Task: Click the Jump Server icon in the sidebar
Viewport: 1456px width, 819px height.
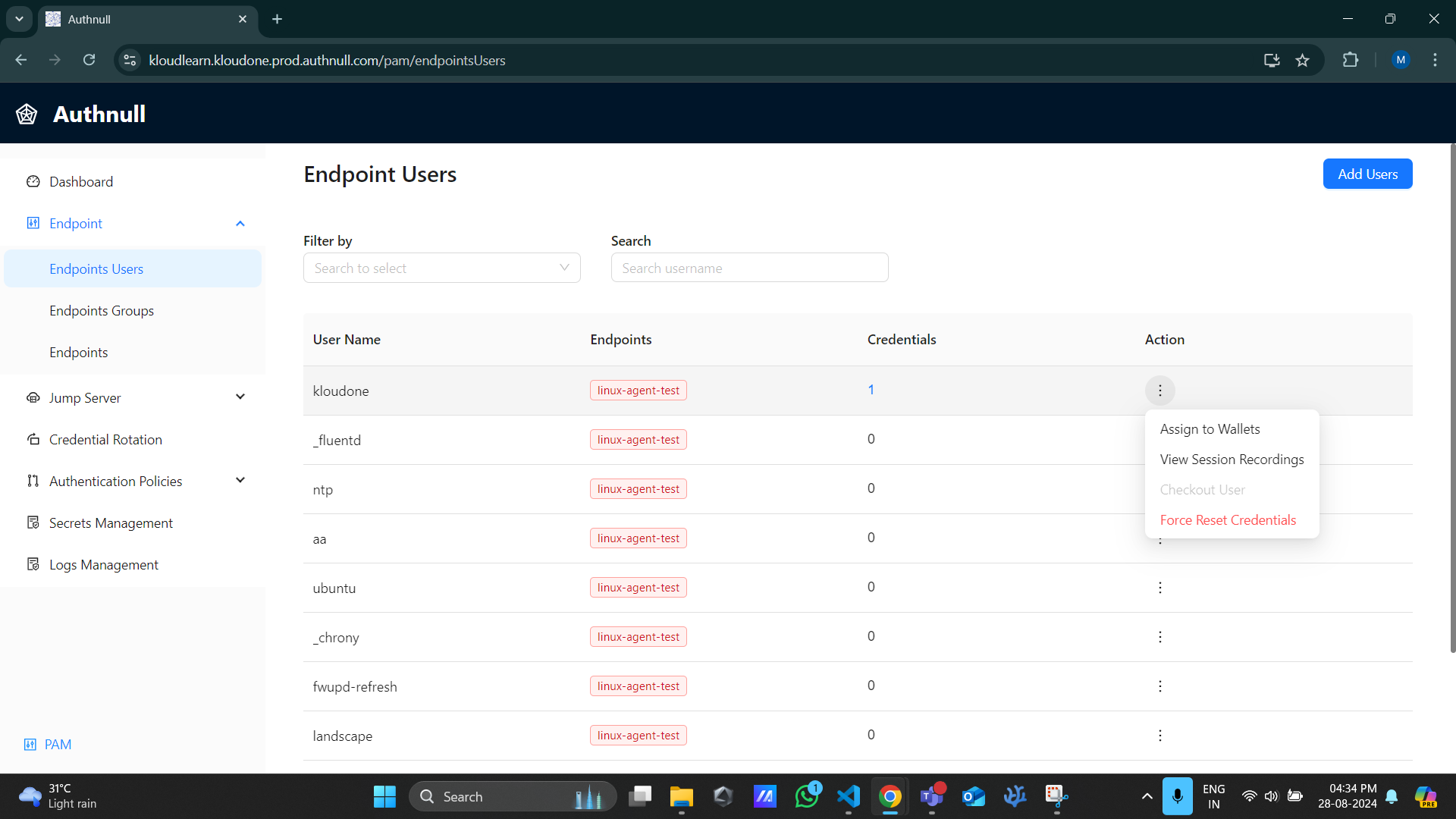Action: tap(33, 397)
